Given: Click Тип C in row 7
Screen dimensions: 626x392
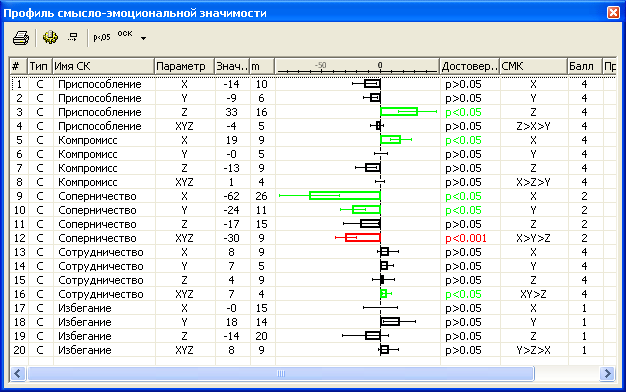Looking at the screenshot, I should coord(40,168).
